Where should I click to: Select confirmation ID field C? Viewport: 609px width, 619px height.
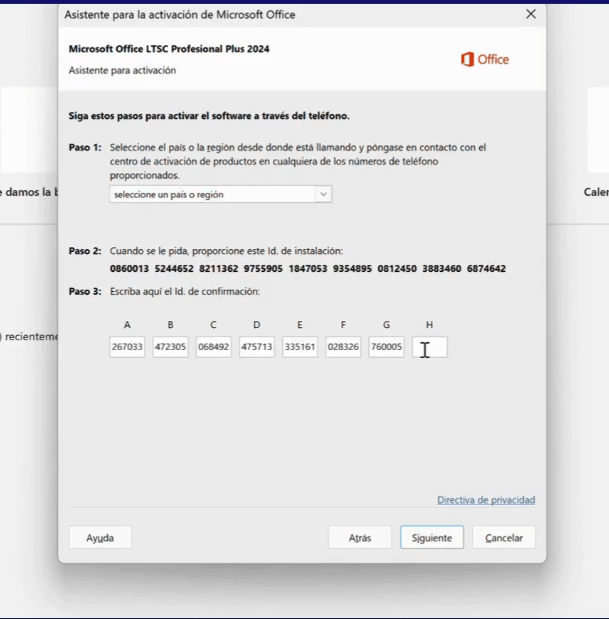pyautogui.click(x=213, y=347)
